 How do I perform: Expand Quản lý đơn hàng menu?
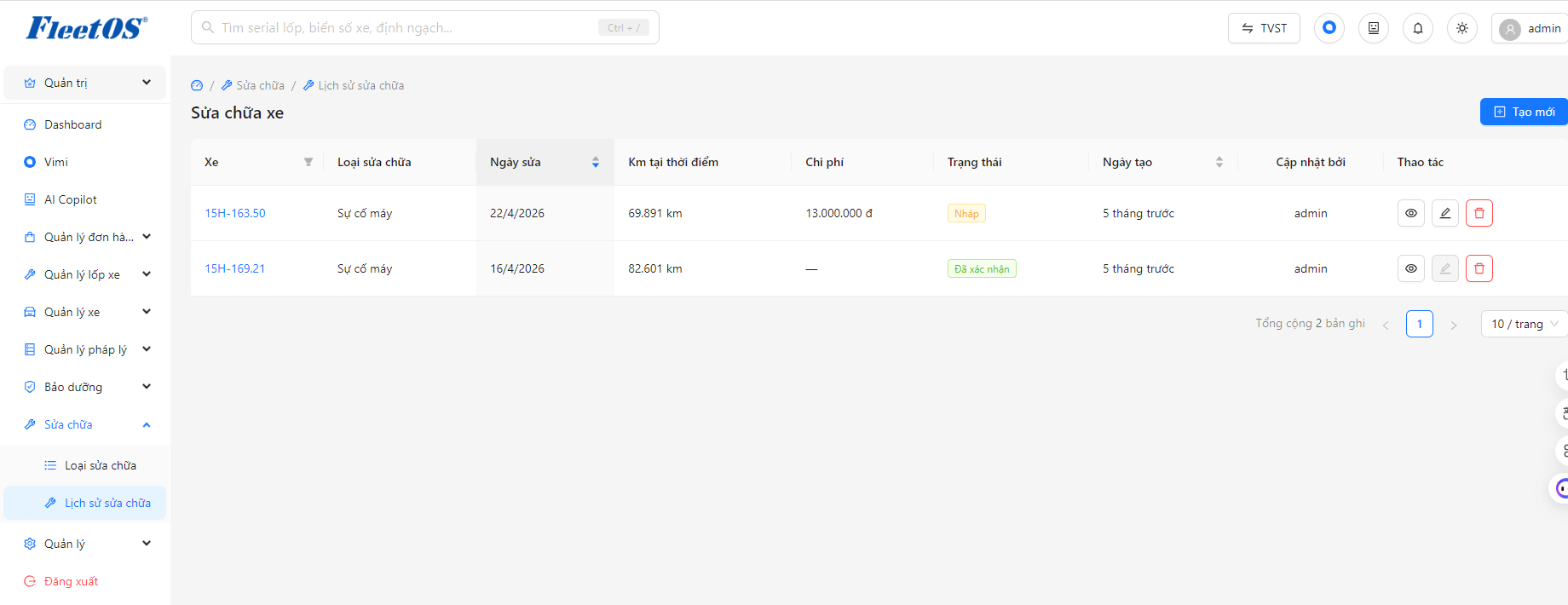point(85,237)
